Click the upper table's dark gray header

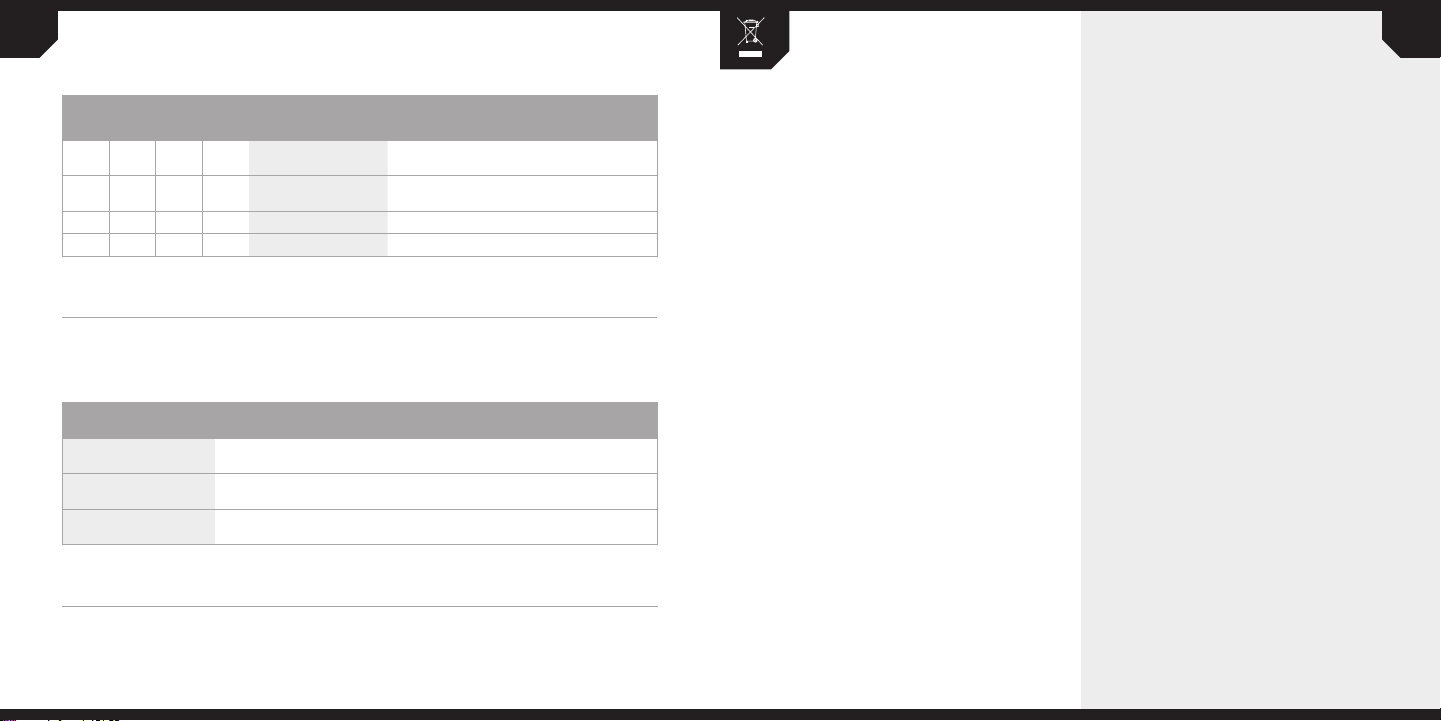tap(360, 118)
